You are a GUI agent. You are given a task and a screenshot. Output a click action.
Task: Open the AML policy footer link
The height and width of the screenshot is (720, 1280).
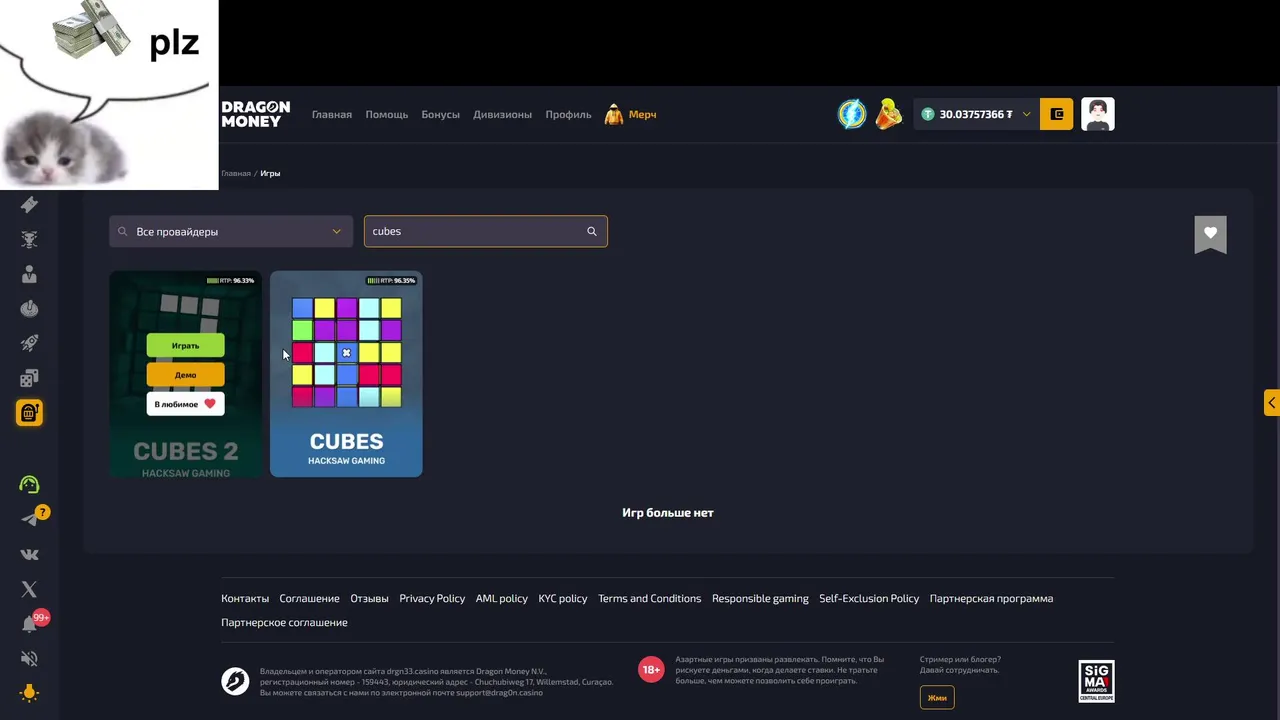pos(502,598)
